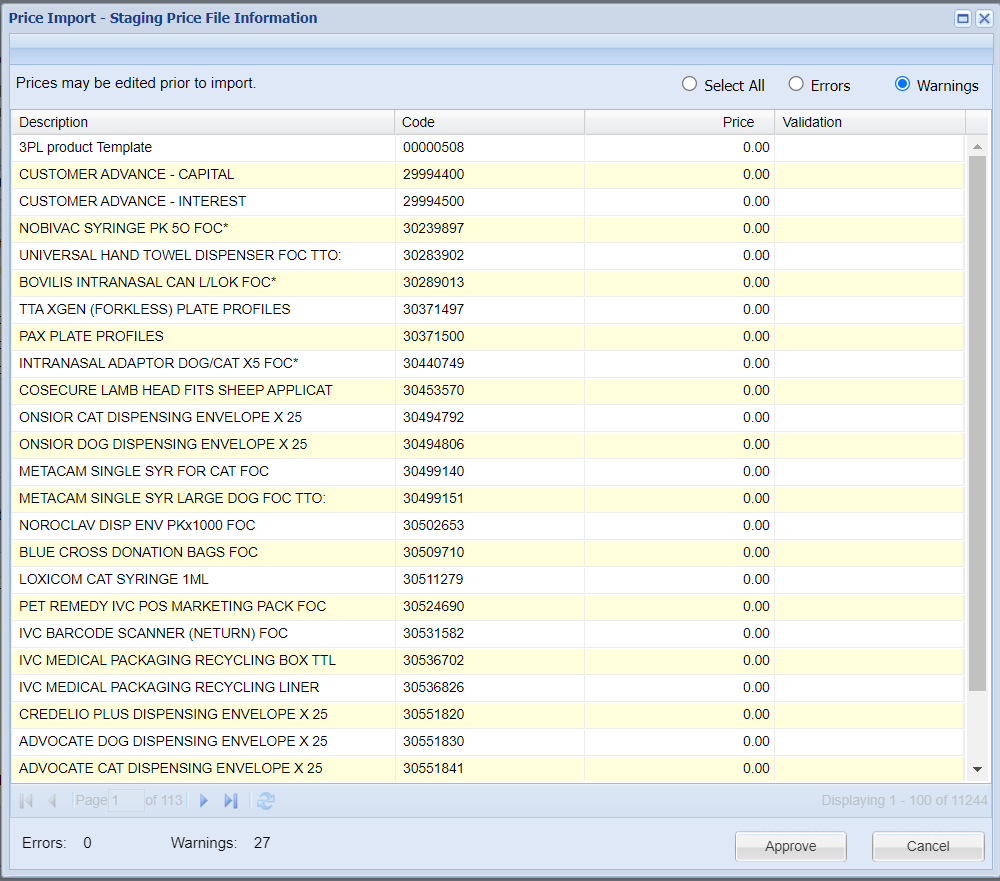Go to first page of results
The image size is (1000, 881).
[27, 800]
